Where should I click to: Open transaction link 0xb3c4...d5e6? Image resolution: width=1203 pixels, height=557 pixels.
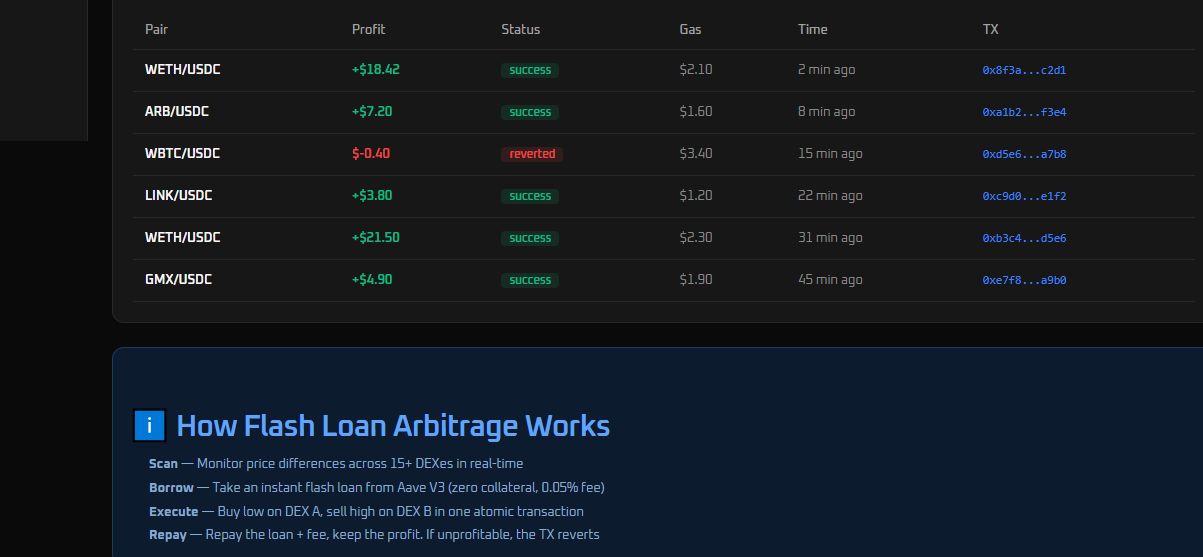point(1024,238)
